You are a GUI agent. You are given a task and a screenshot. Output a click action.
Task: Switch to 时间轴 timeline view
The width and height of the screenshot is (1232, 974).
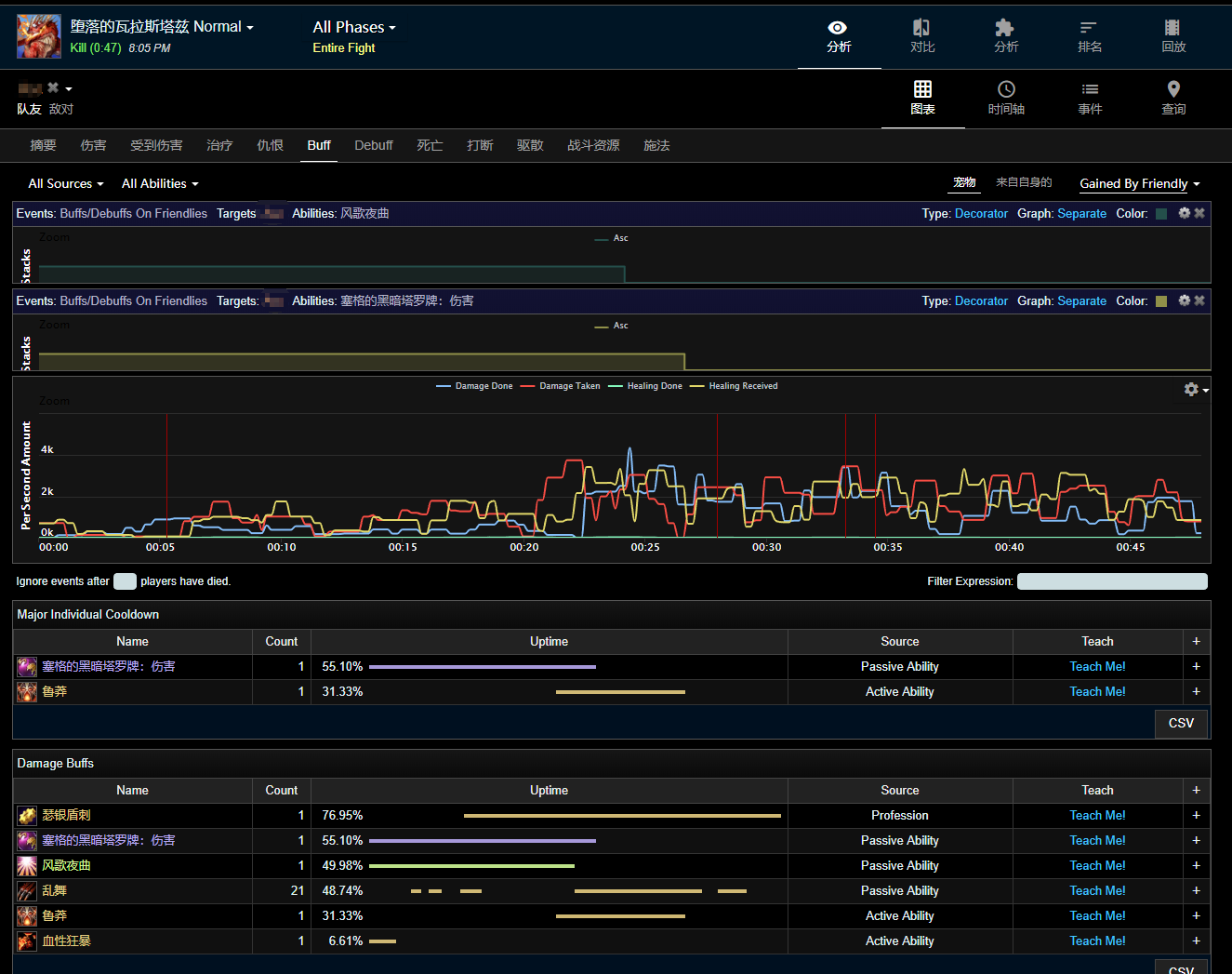tap(1006, 98)
